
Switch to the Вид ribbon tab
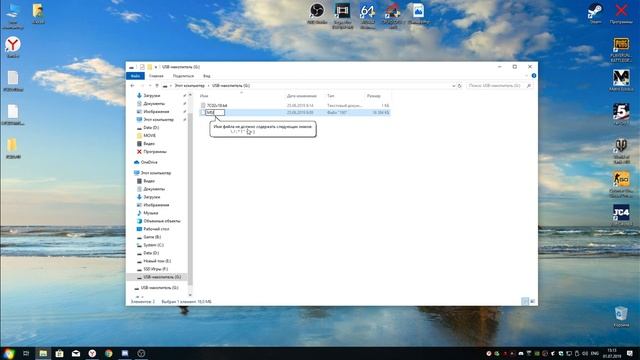click(x=207, y=76)
